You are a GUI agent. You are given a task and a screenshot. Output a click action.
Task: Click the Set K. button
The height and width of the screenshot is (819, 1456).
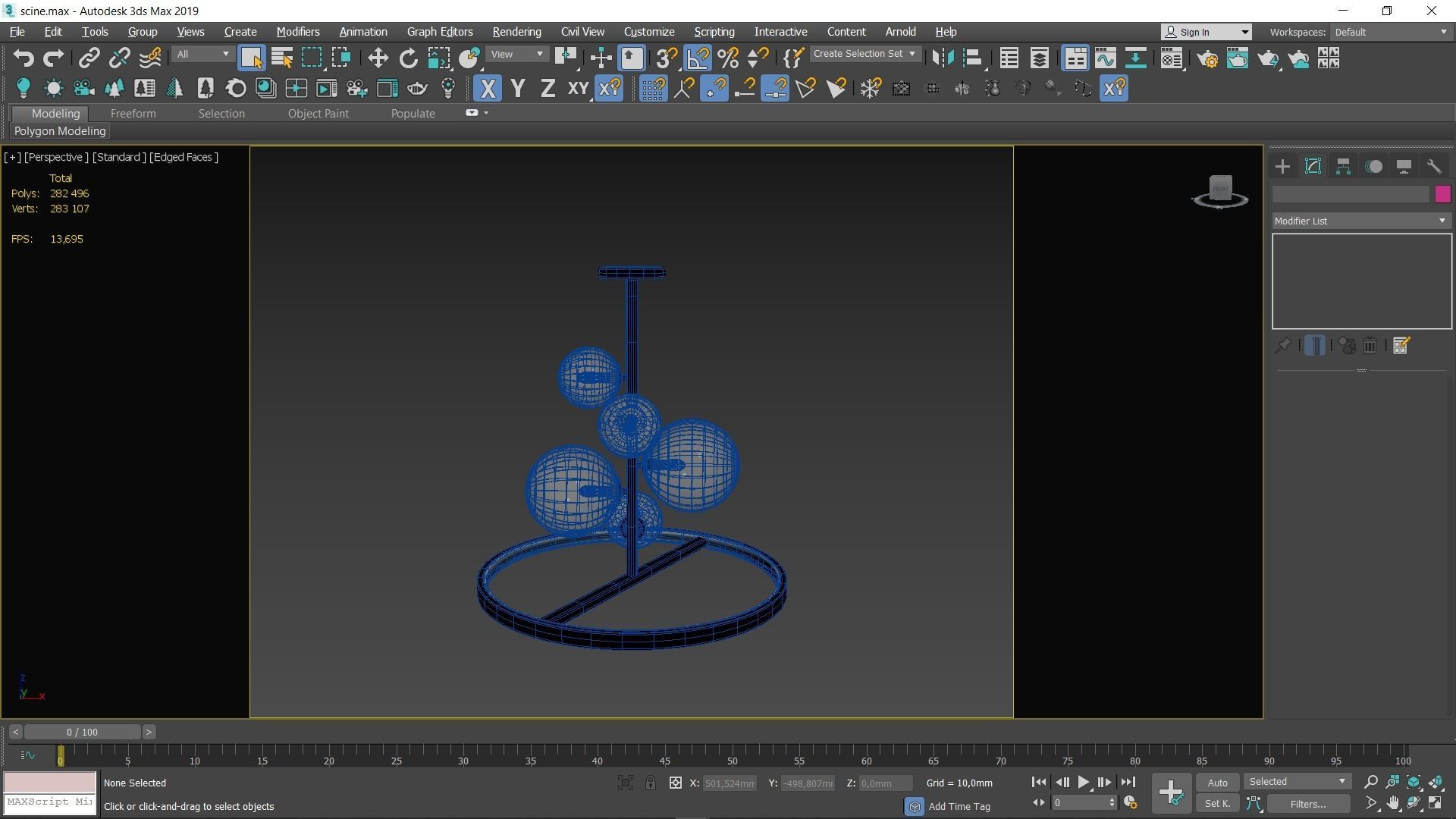(1217, 804)
